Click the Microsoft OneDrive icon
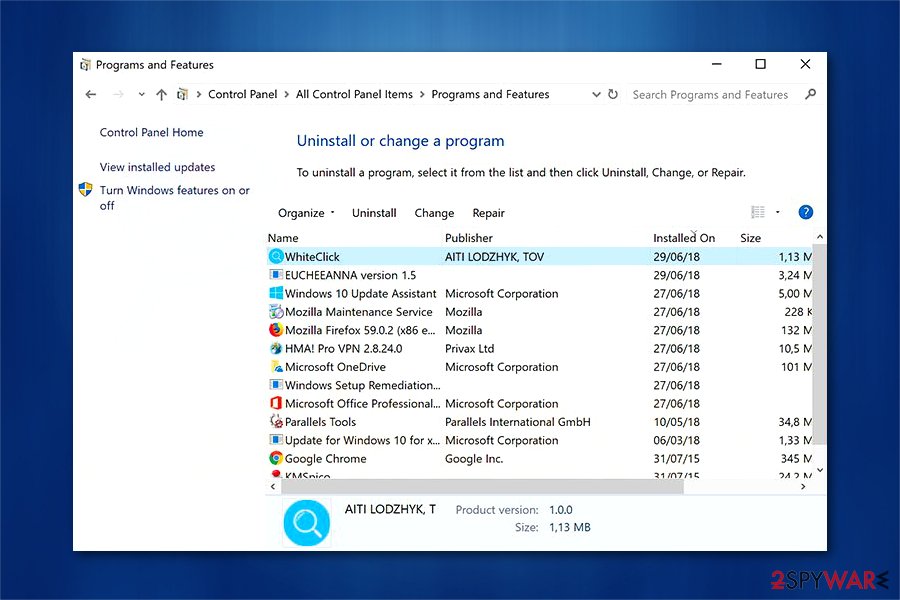 (276, 366)
